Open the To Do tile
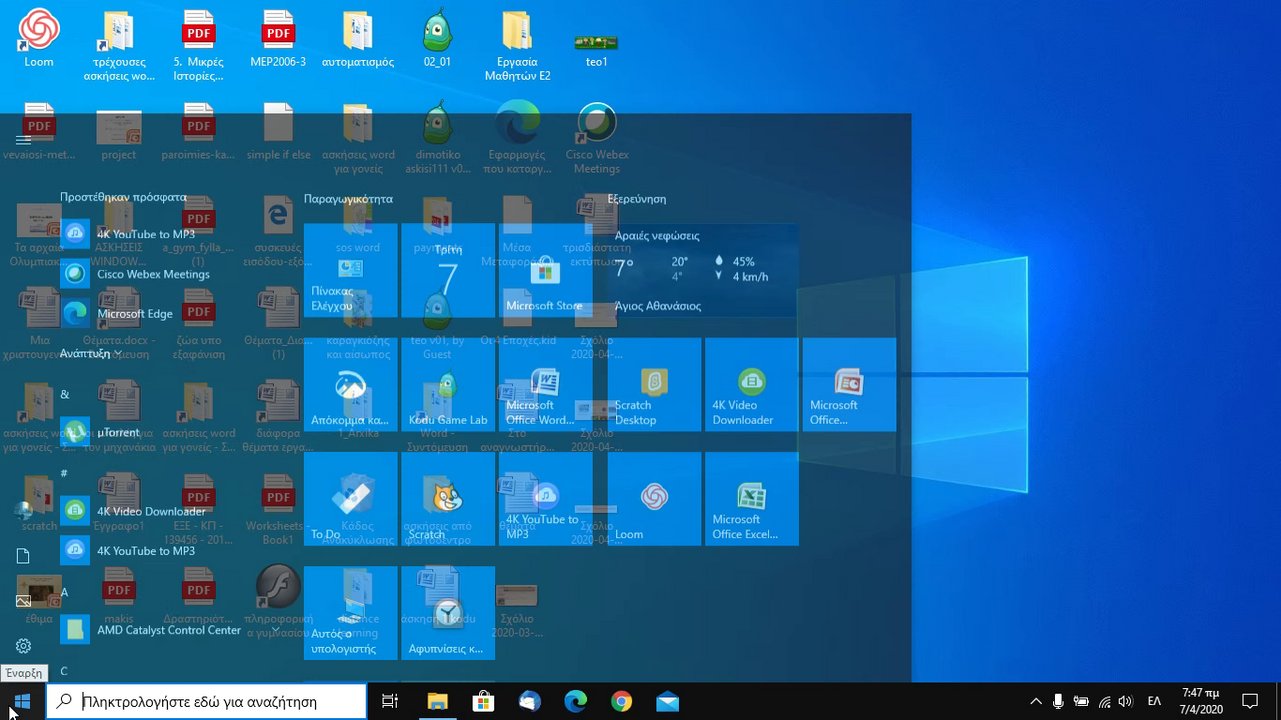 tap(350, 498)
